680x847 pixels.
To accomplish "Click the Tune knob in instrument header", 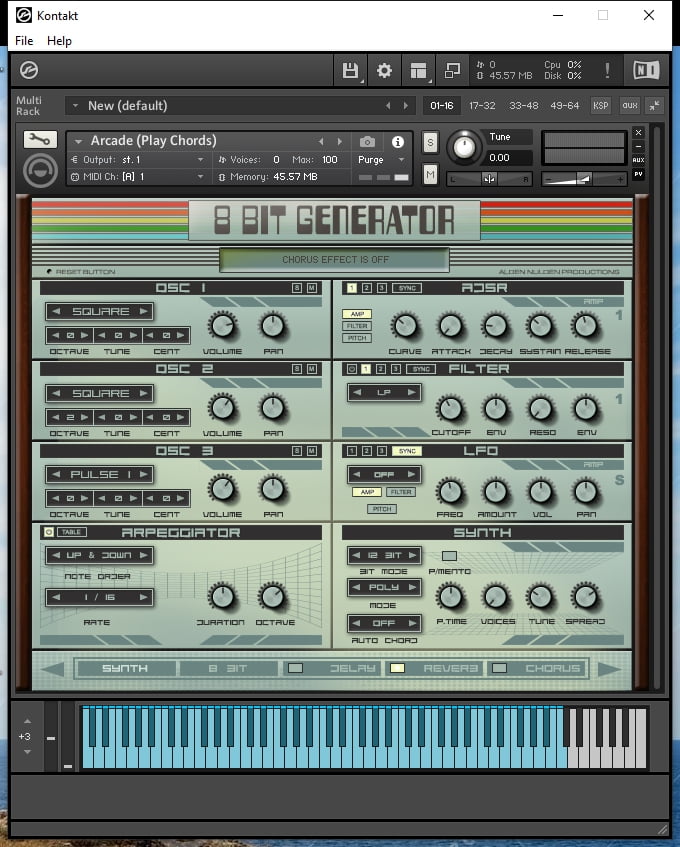I will click(x=464, y=146).
